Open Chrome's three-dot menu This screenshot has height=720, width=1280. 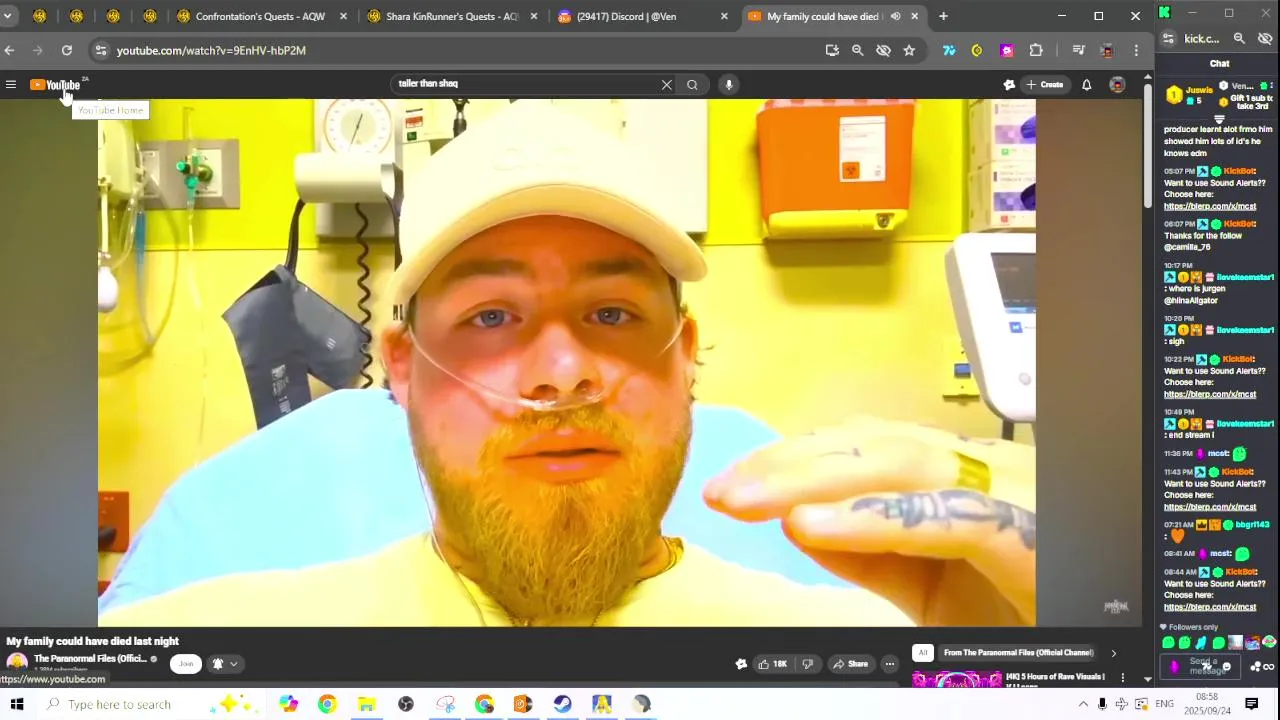pos(1136,50)
